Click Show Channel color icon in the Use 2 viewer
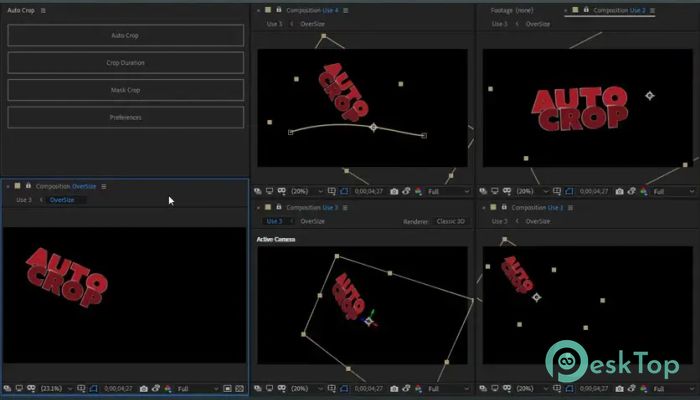The image size is (700, 400). coord(643,191)
